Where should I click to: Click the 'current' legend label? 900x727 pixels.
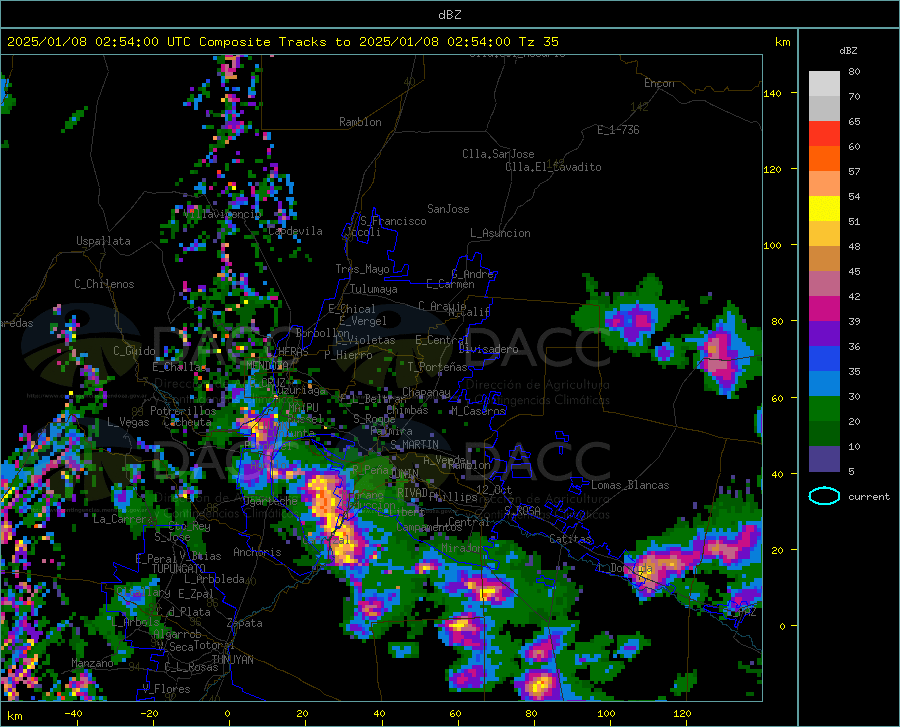click(x=868, y=496)
